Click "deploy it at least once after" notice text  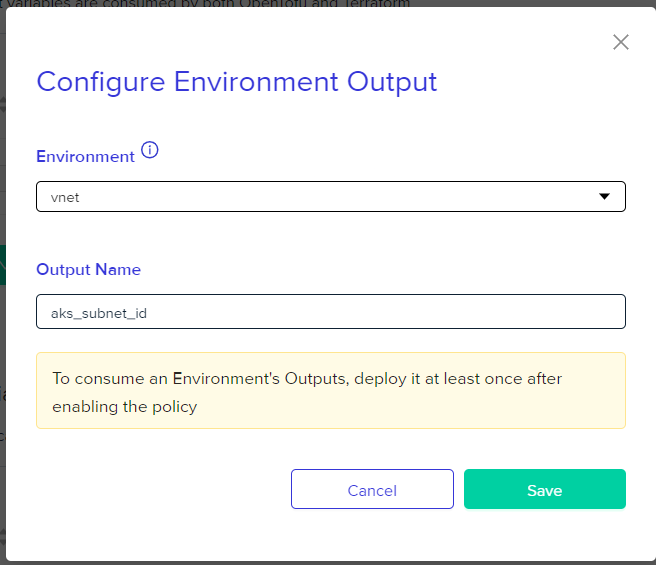click(458, 379)
